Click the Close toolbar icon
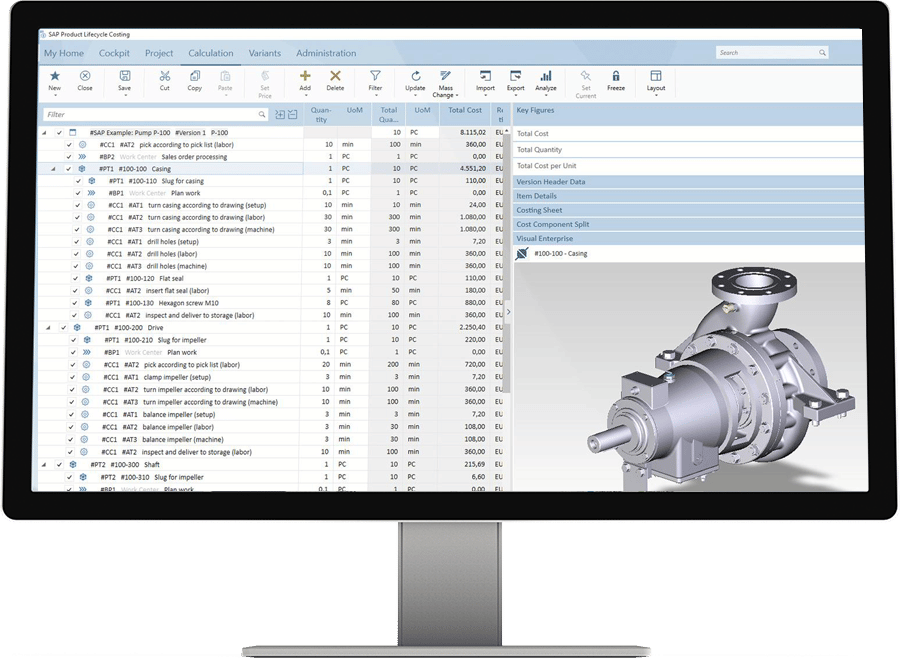The height and width of the screenshot is (658, 900). coord(85,76)
